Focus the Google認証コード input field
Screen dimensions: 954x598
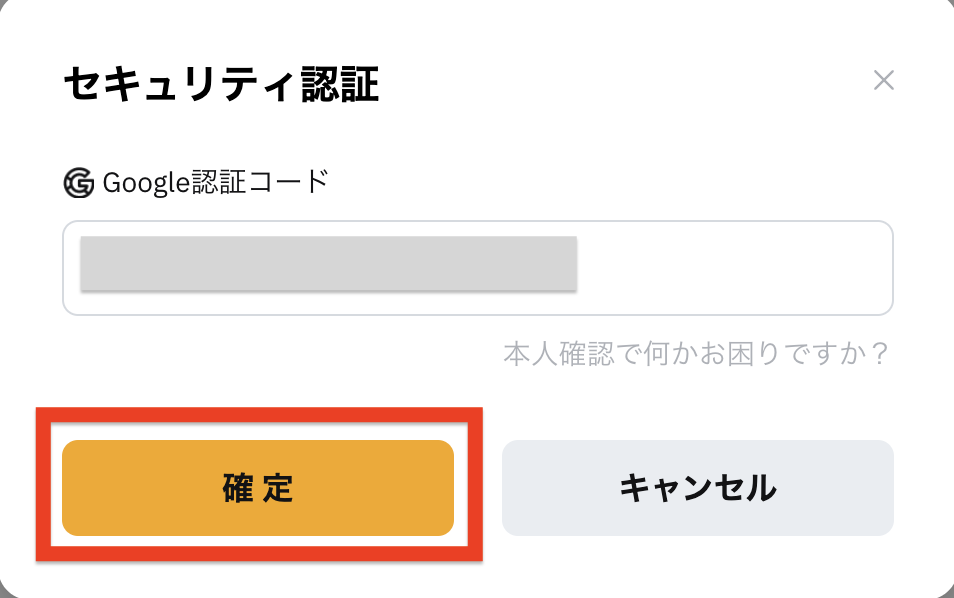pyautogui.click(x=478, y=268)
